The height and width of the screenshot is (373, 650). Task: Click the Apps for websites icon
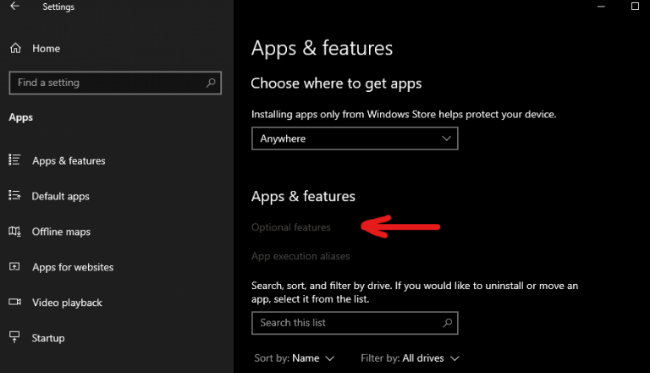(15, 266)
